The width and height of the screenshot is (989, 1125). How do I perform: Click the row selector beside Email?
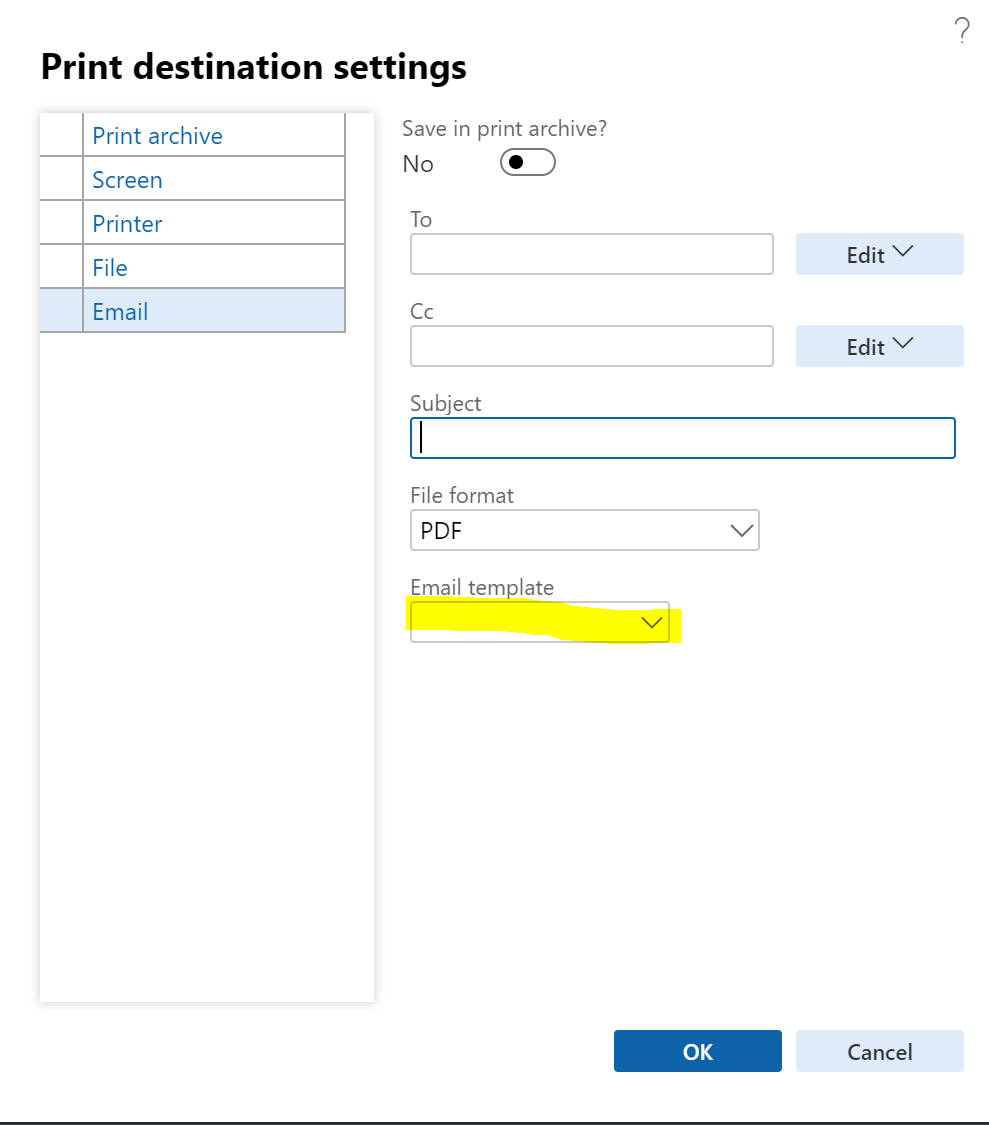coord(62,311)
